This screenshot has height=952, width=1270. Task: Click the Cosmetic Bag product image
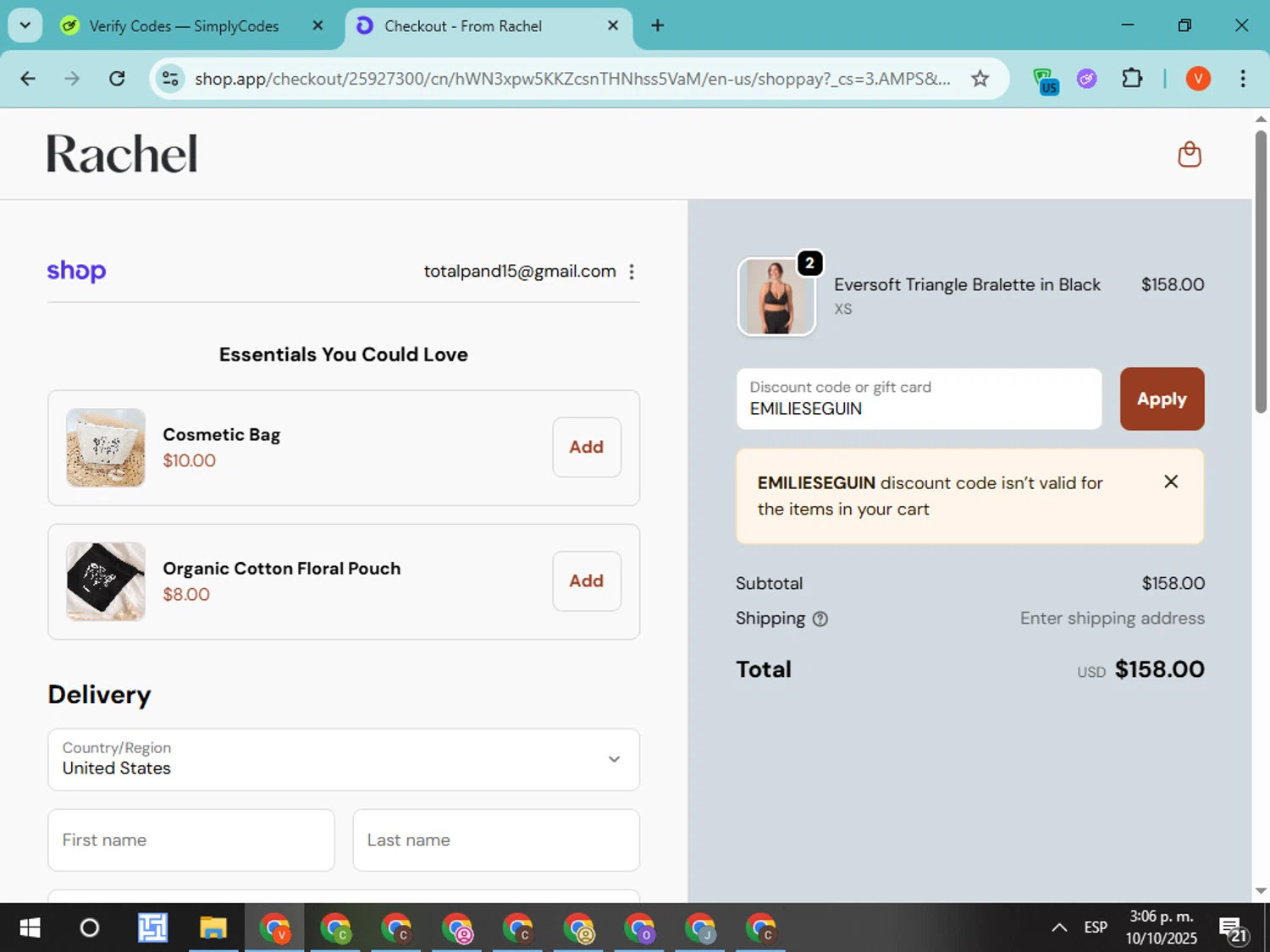[x=106, y=448]
